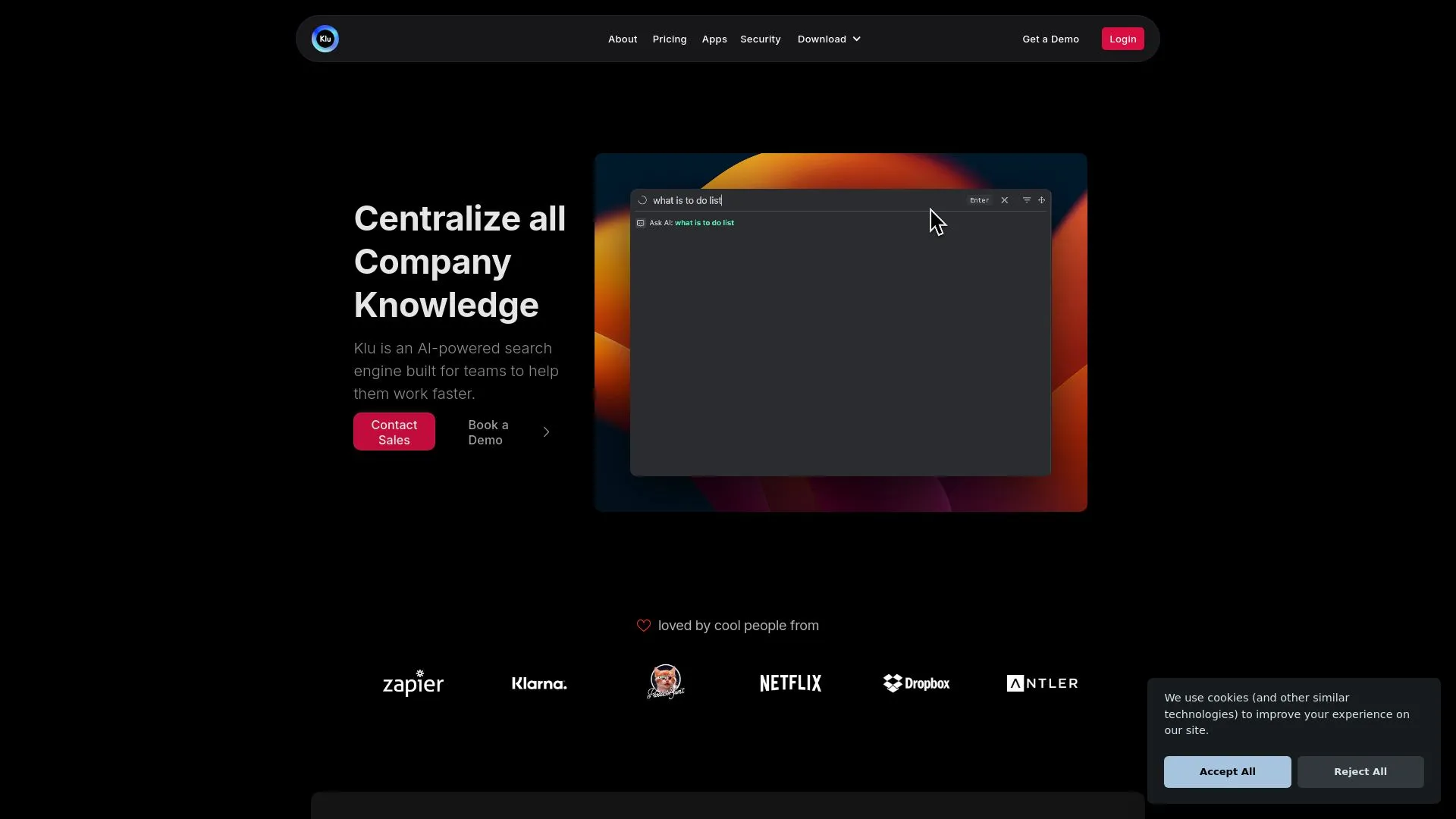Click the Book a Demo arrow chevron
Viewport: 1456px width, 819px height.
click(x=546, y=432)
